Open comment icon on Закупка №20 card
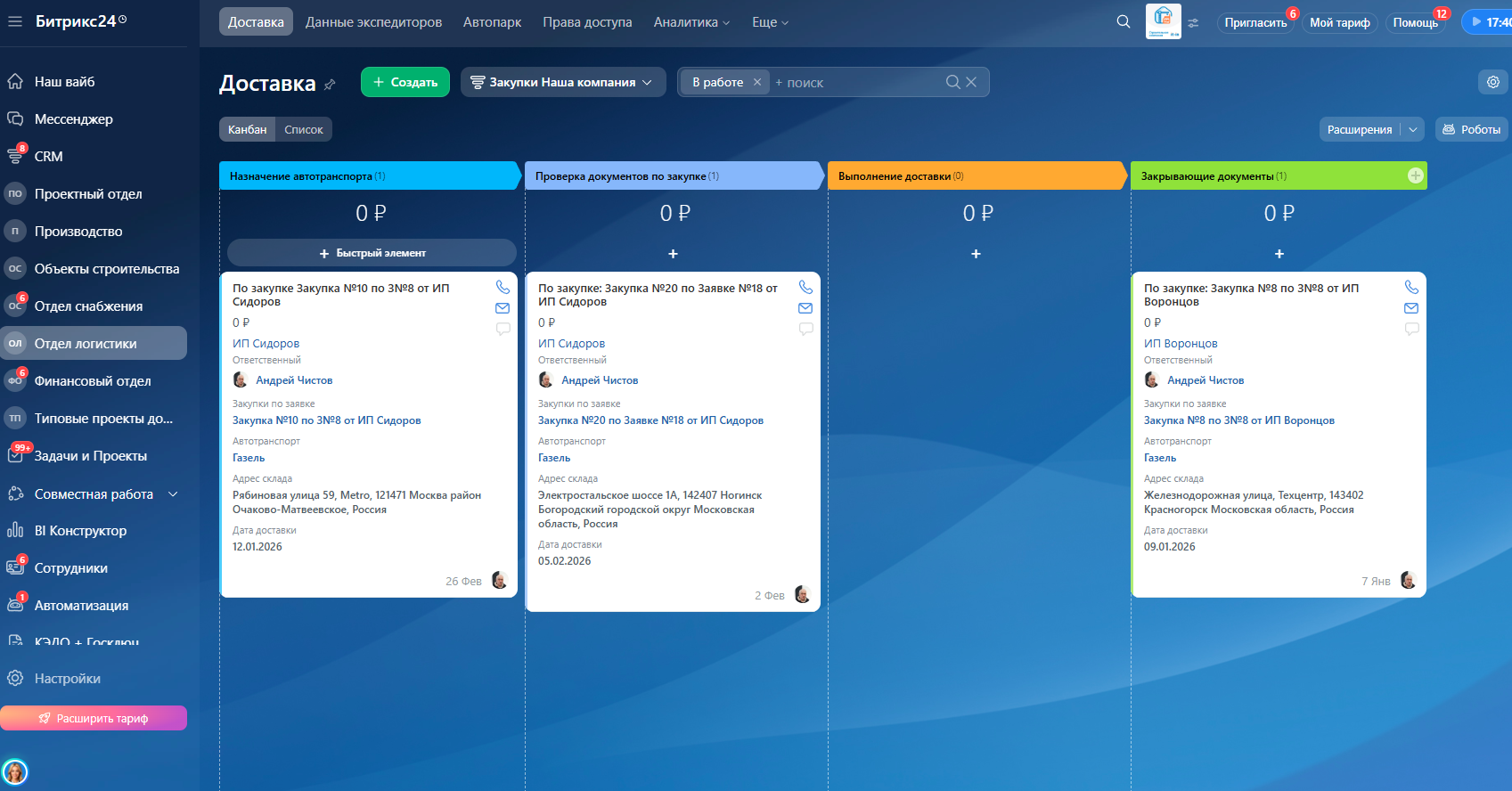Viewport: 1512px width, 791px height. tap(805, 329)
